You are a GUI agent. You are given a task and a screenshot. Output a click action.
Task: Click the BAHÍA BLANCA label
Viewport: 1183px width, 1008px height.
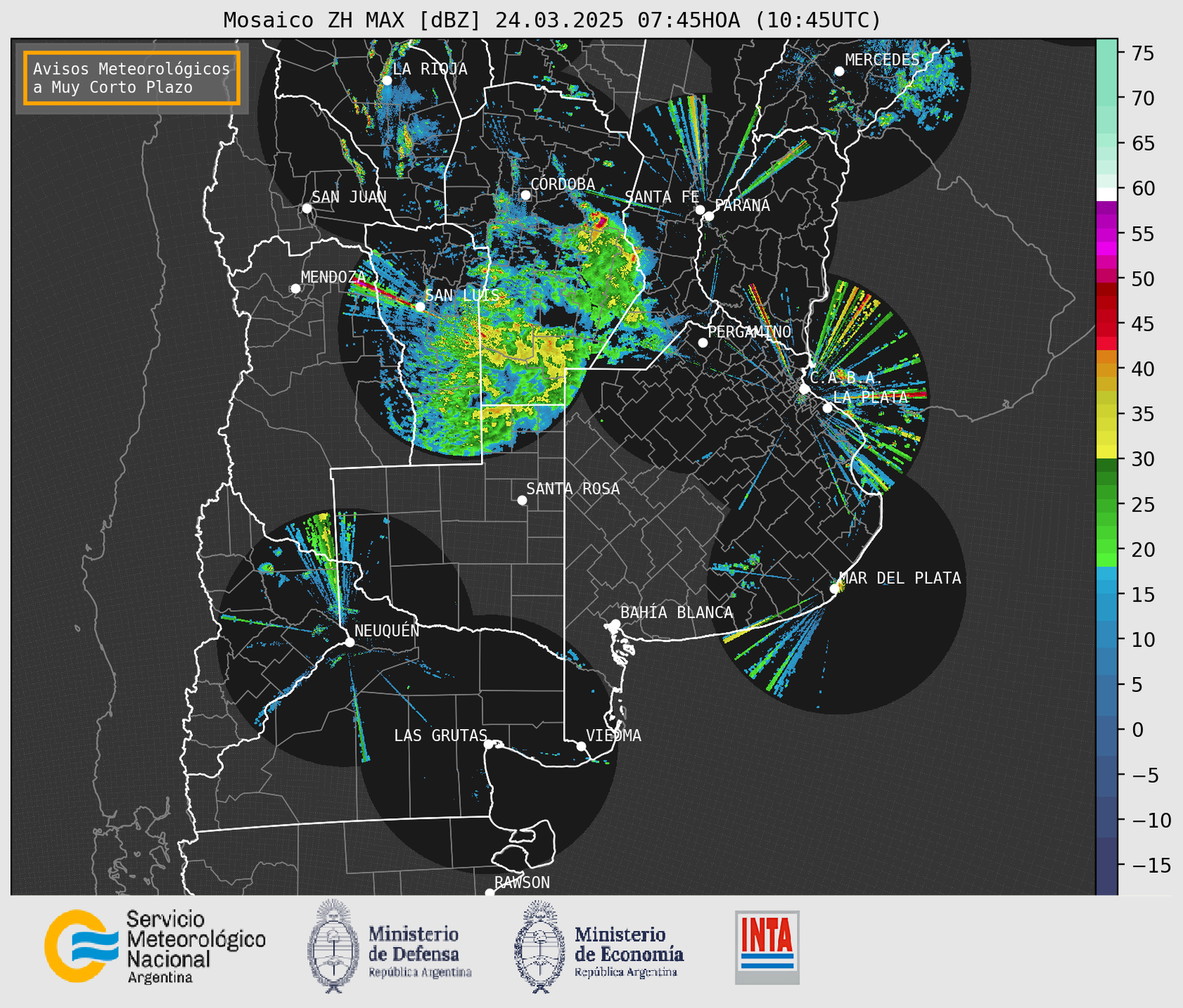pyautogui.click(x=677, y=613)
